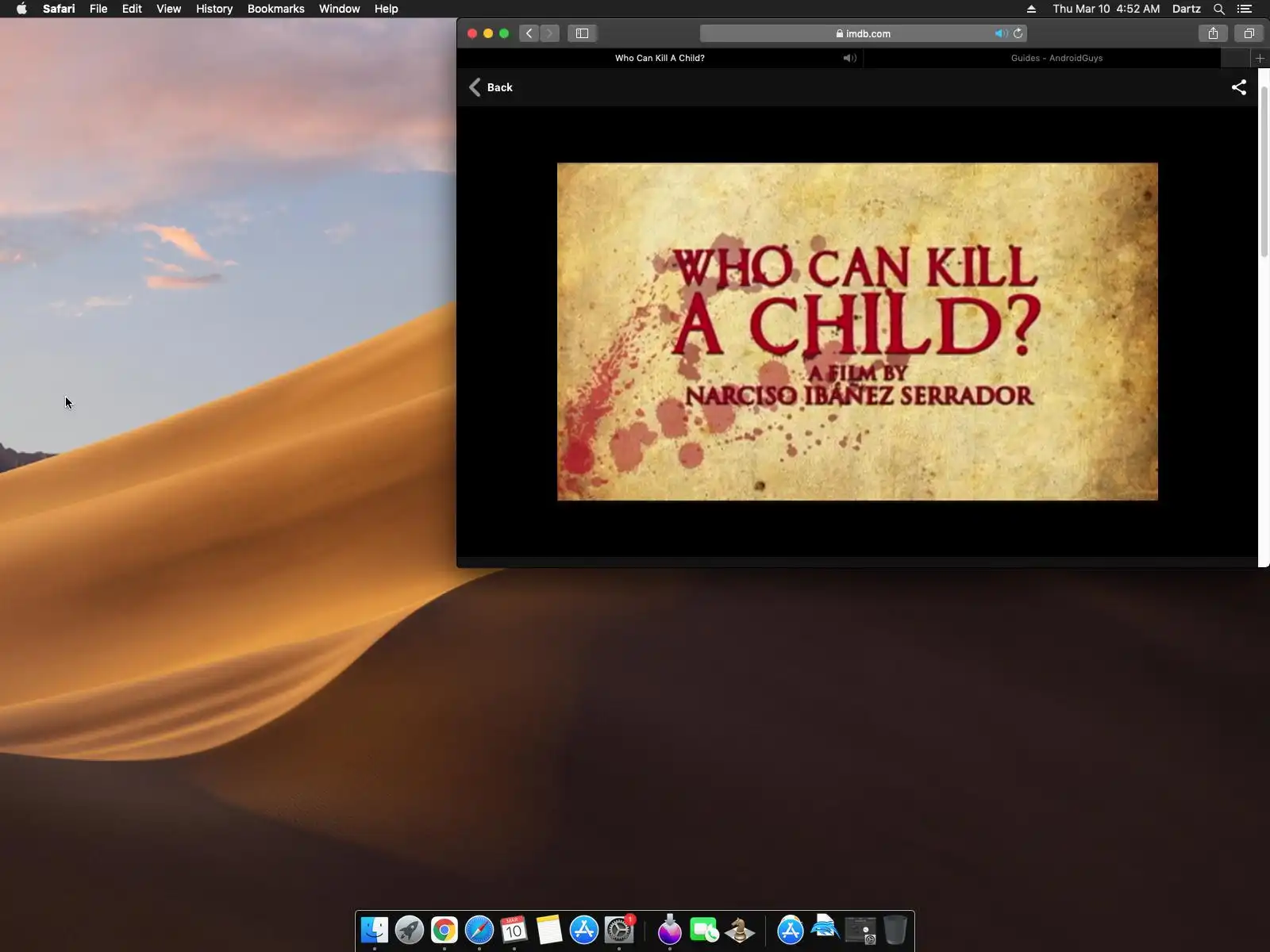The width and height of the screenshot is (1270, 952).
Task: Open the minimized window thumbnail in Dock
Action: [x=860, y=930]
